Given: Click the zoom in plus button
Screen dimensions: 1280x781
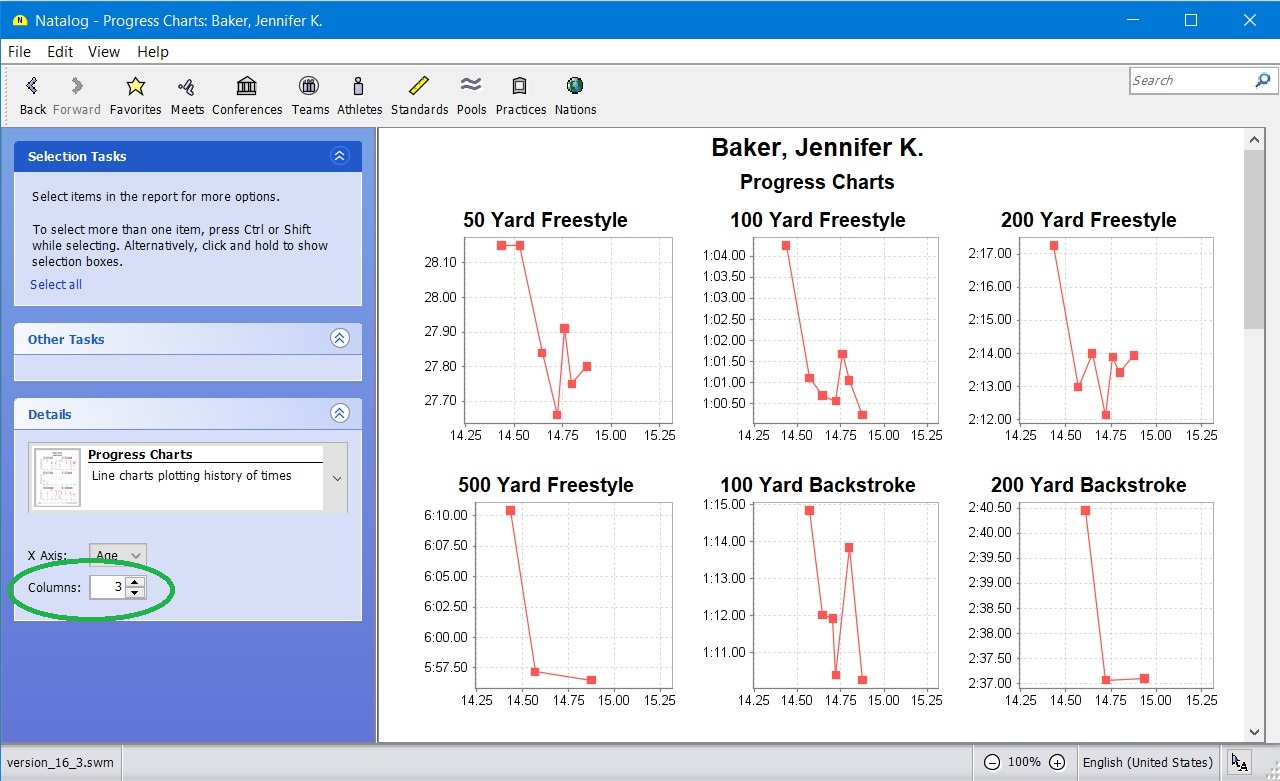Looking at the screenshot, I should [x=1057, y=762].
